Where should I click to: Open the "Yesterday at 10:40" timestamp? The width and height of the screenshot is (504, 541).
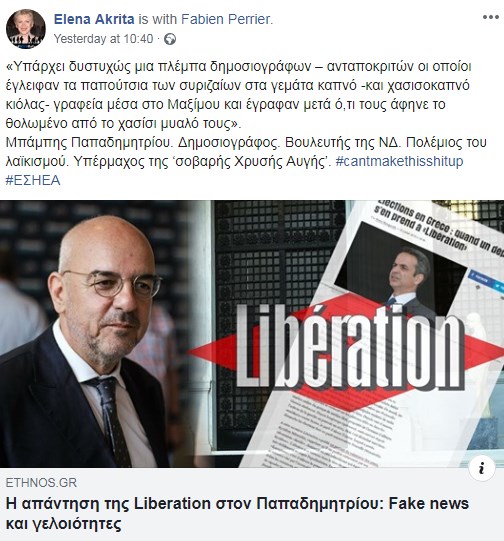click(x=103, y=39)
